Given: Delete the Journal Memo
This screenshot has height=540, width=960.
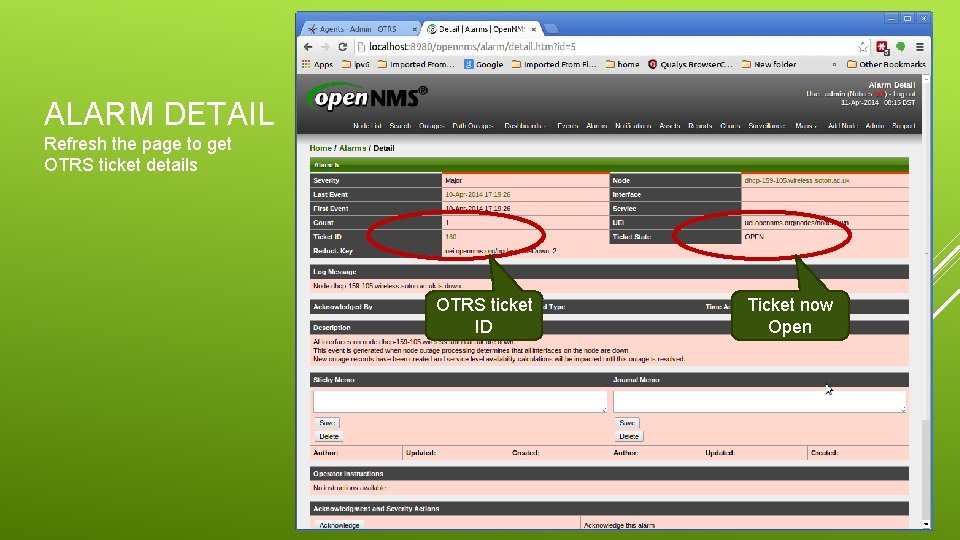Looking at the screenshot, I should pos(629,437).
